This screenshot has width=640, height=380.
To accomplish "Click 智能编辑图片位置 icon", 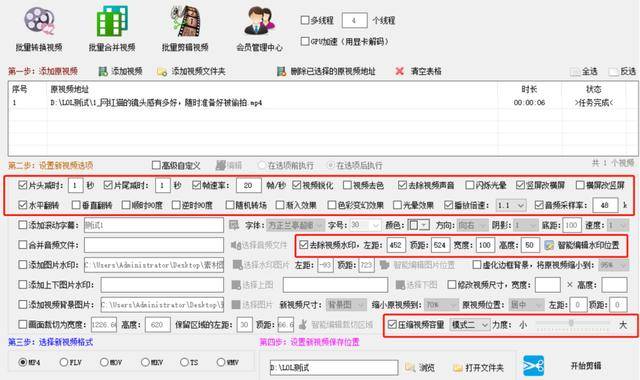I will (x=384, y=265).
